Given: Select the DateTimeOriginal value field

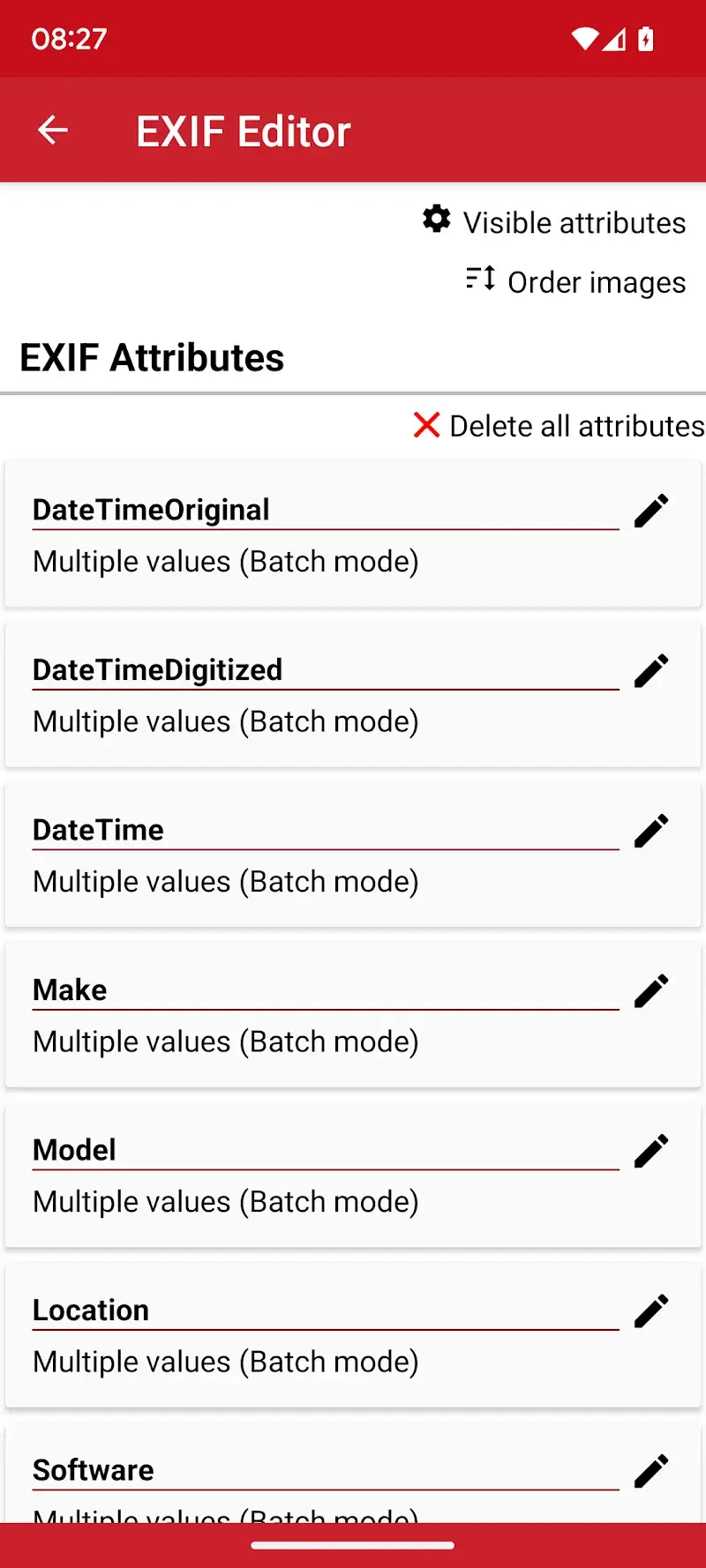Looking at the screenshot, I should (226, 562).
